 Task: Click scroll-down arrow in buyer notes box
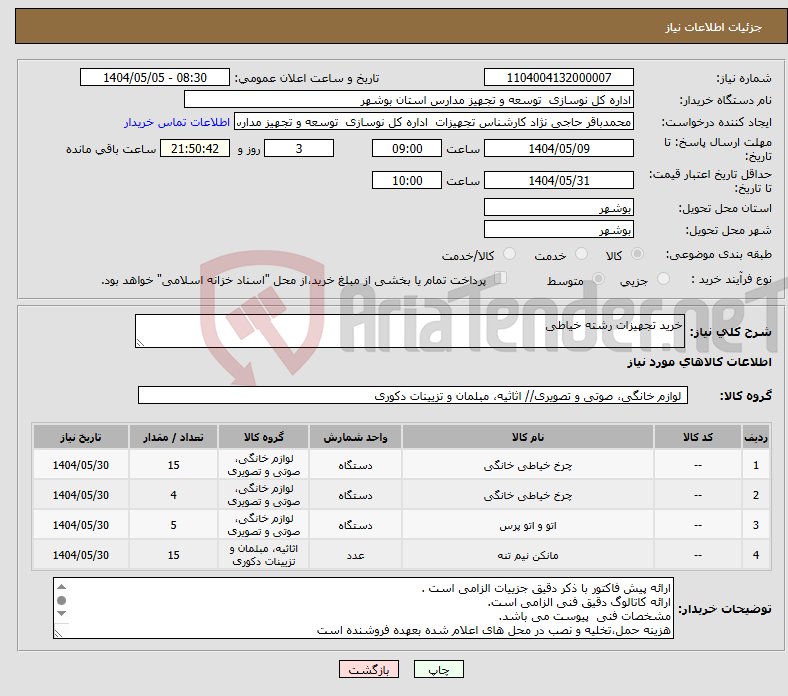[x=61, y=613]
